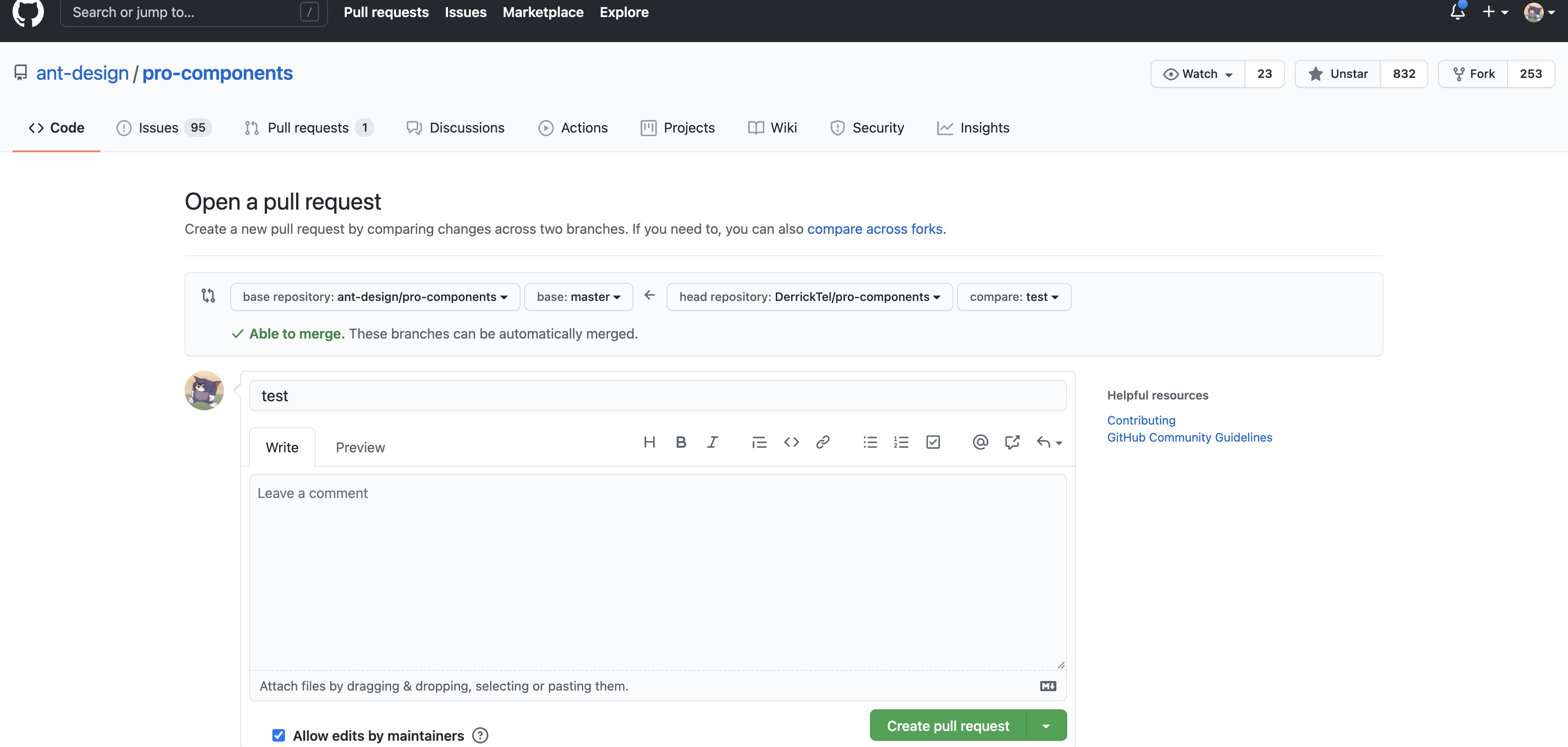The width and height of the screenshot is (1568, 747).
Task: Unstar the pro-components repository
Action: point(1338,73)
